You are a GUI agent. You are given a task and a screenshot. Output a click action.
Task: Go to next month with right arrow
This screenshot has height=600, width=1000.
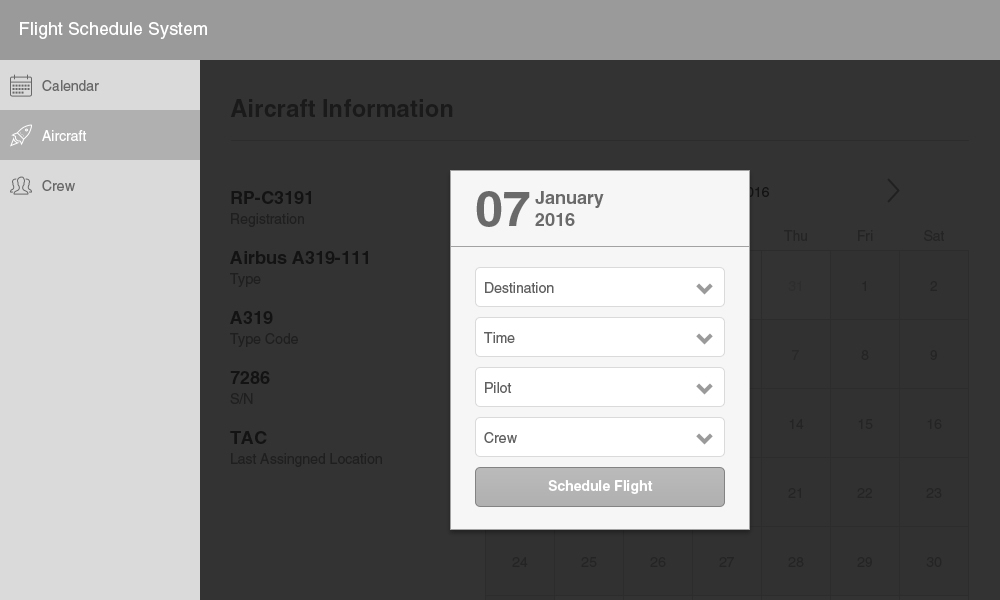(x=893, y=191)
